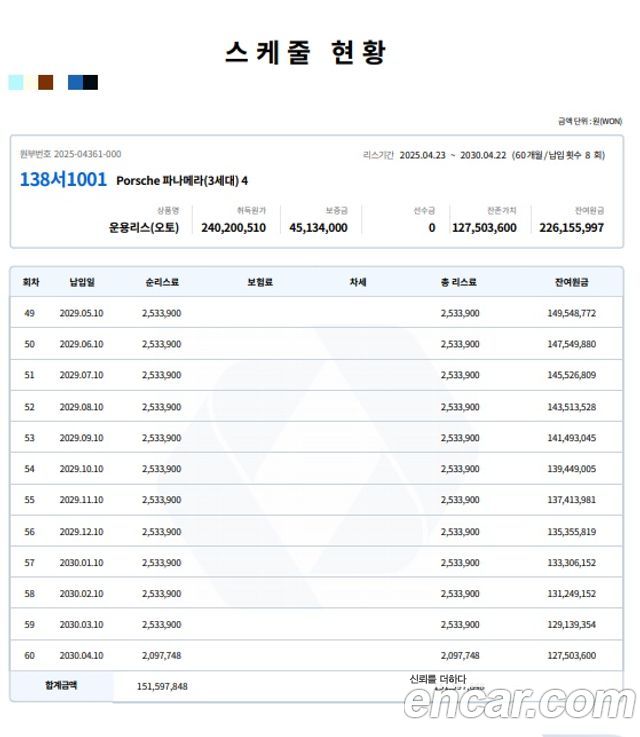This screenshot has width=640, height=737.
Task: Click the brown color swatch
Action: pos(45,83)
